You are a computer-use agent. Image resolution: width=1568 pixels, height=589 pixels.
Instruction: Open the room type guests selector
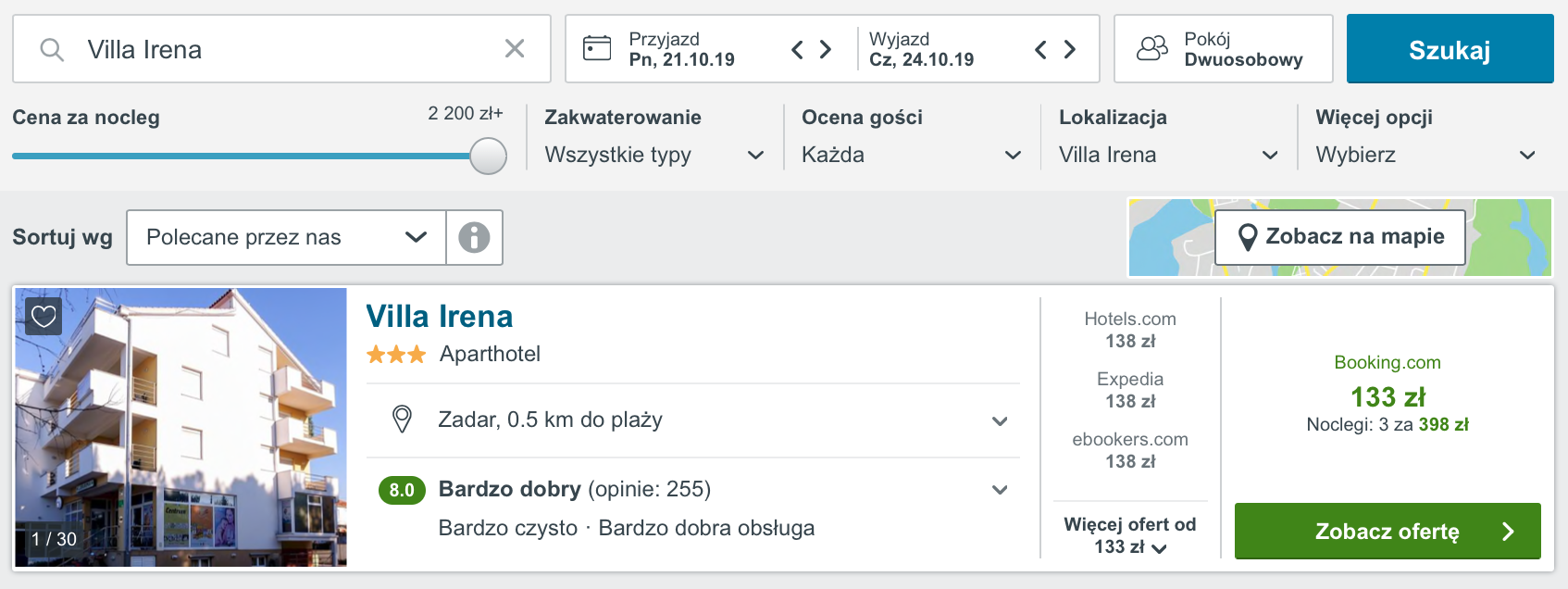point(1223,49)
